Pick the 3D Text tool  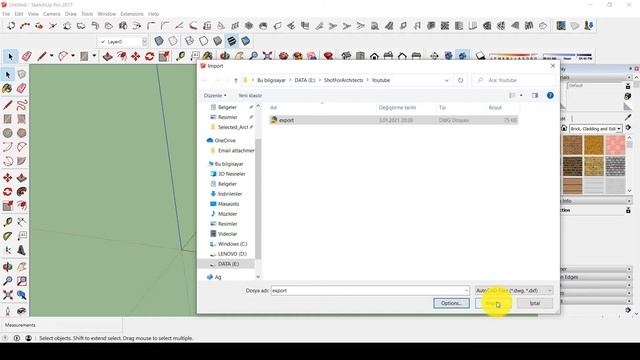[x=22, y=250]
